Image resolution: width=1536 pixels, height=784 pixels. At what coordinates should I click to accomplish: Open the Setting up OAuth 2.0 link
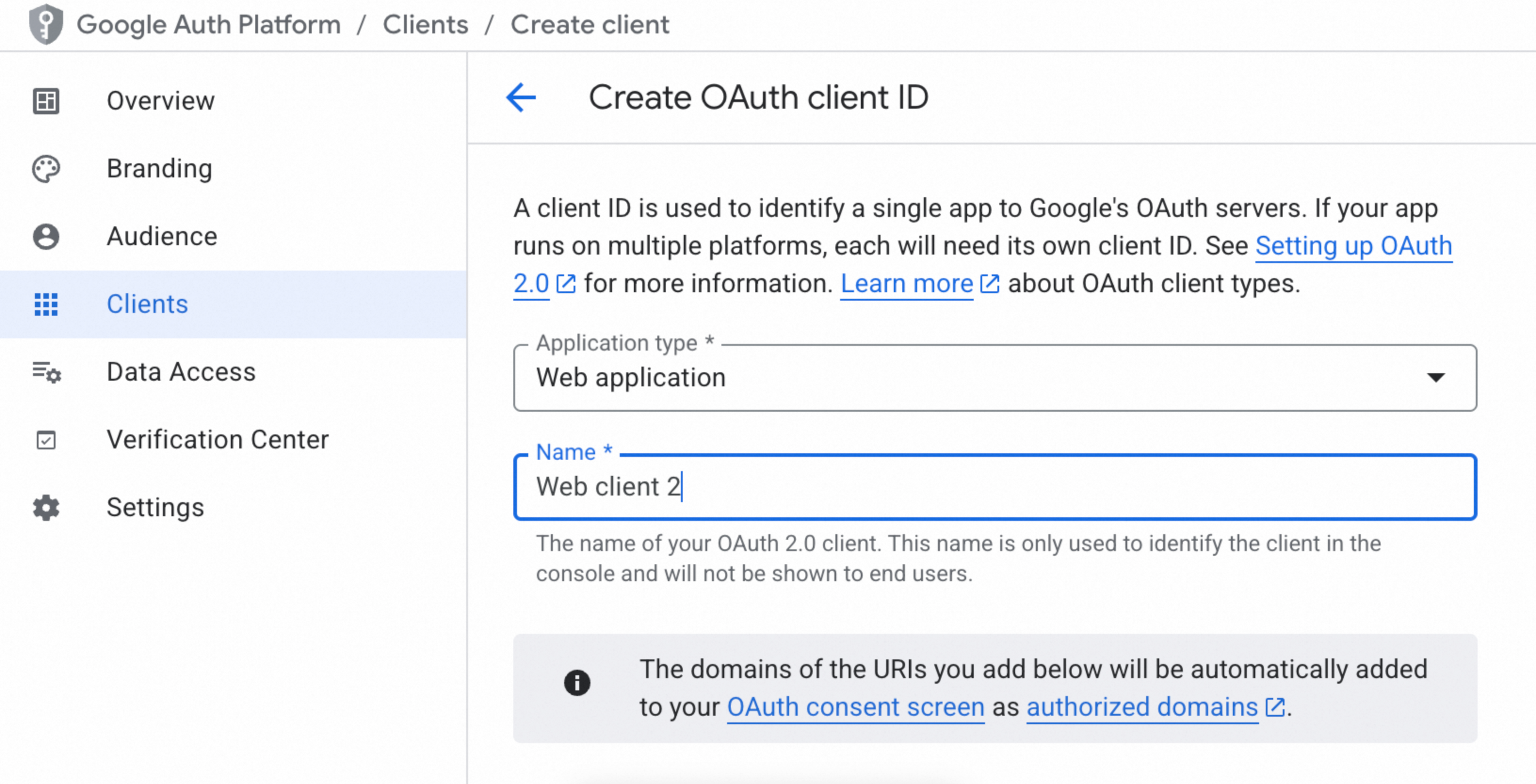tap(1354, 246)
